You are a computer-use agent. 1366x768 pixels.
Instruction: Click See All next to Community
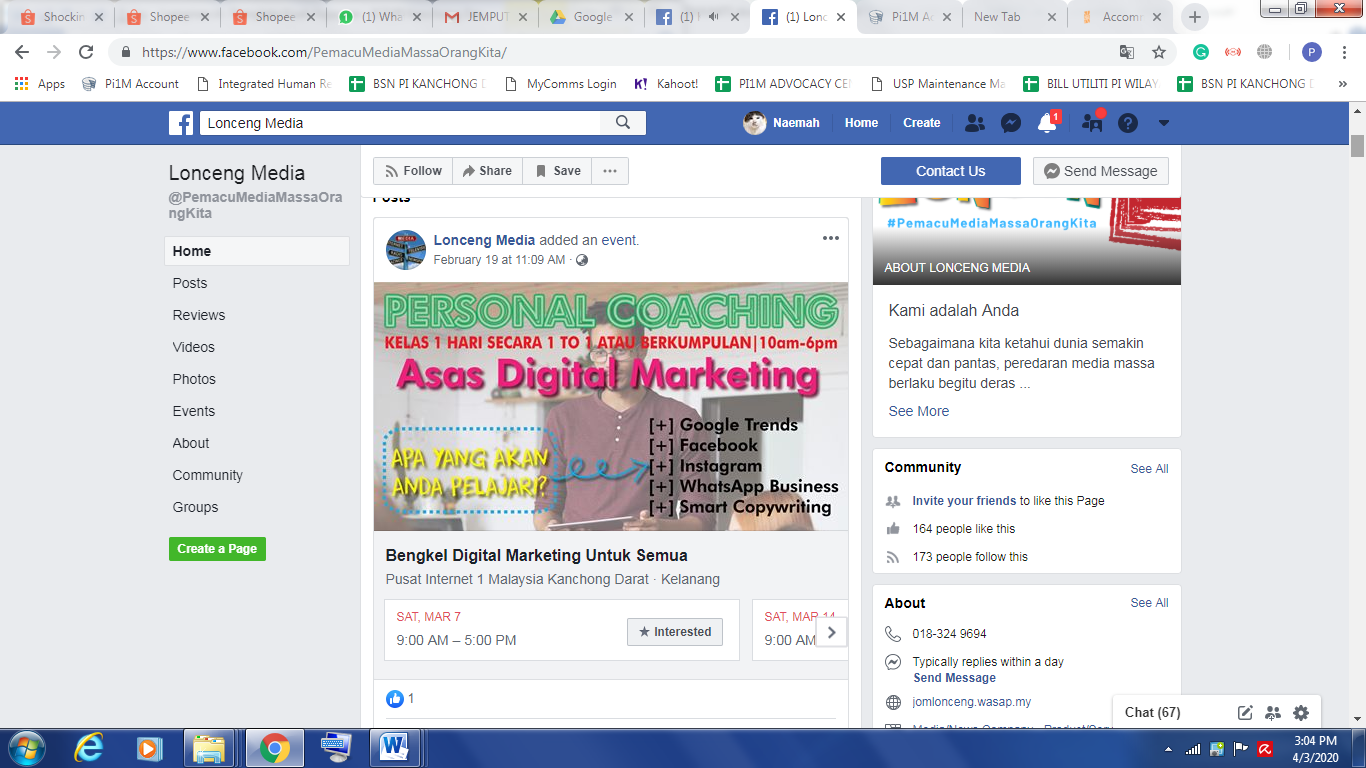1149,468
